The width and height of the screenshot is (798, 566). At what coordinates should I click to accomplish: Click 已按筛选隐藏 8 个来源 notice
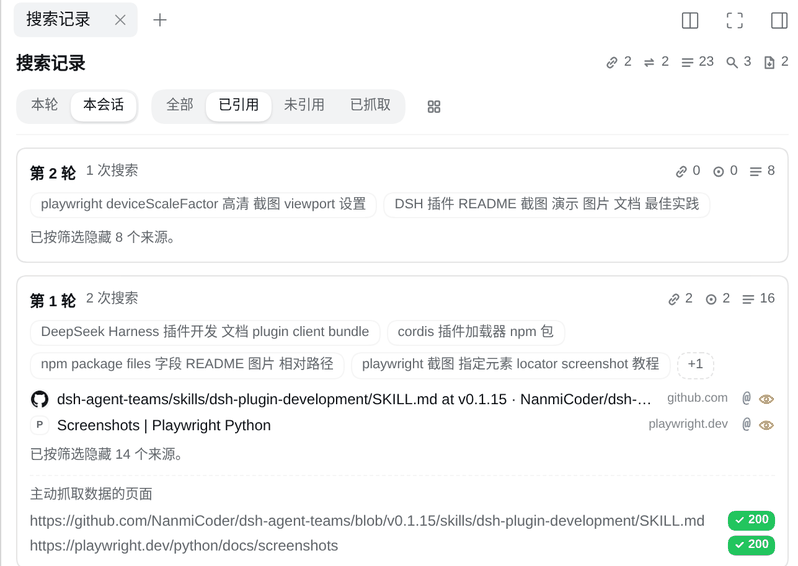[x=103, y=237]
